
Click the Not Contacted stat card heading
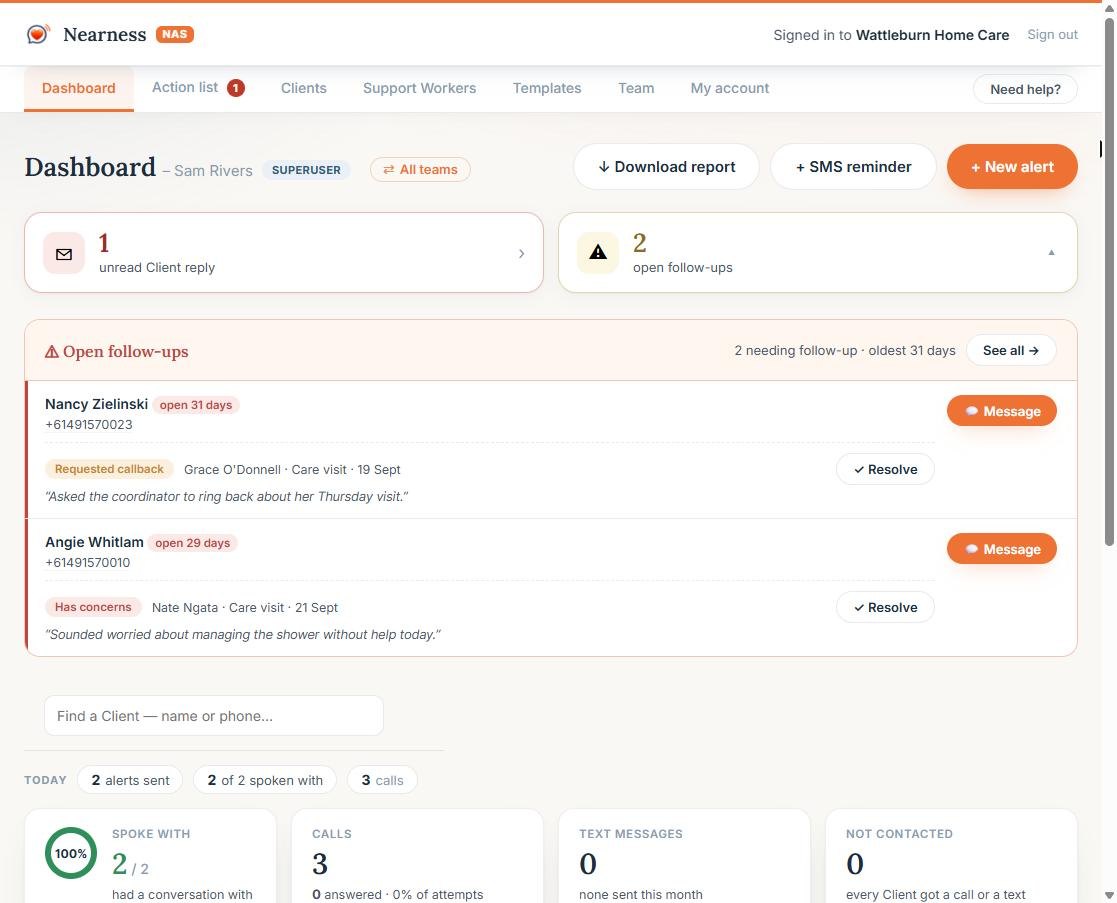pyautogui.click(x=899, y=834)
